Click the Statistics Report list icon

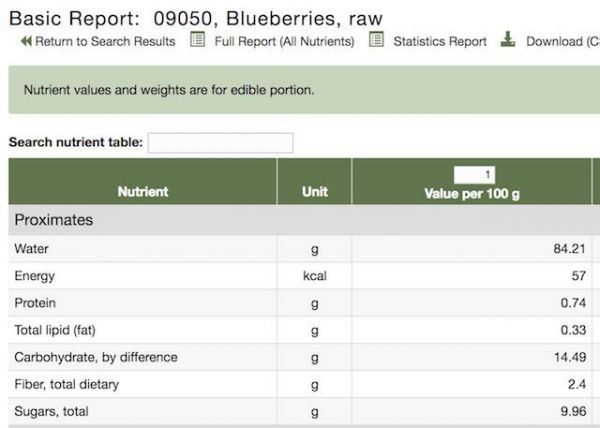(x=376, y=39)
